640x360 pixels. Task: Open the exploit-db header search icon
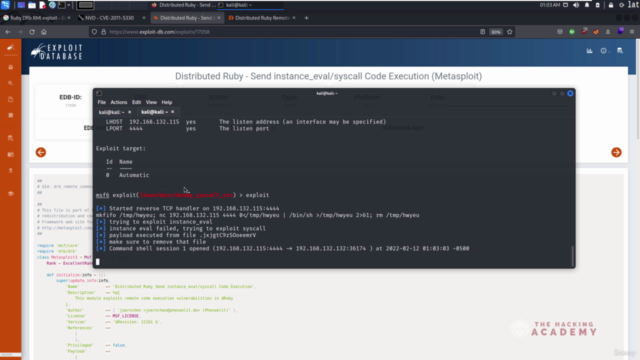pyautogui.click(x=620, y=51)
